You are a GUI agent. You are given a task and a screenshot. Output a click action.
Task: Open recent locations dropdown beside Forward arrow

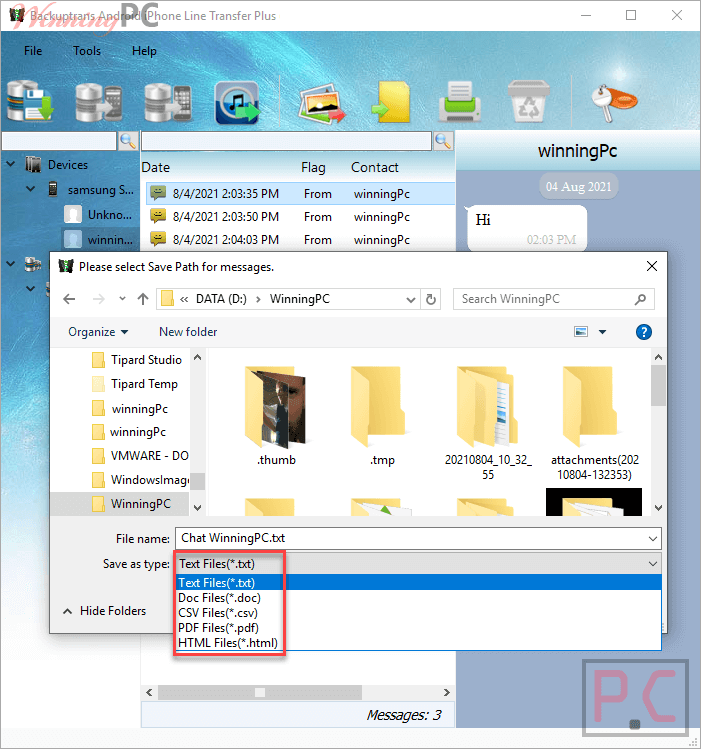[122, 299]
